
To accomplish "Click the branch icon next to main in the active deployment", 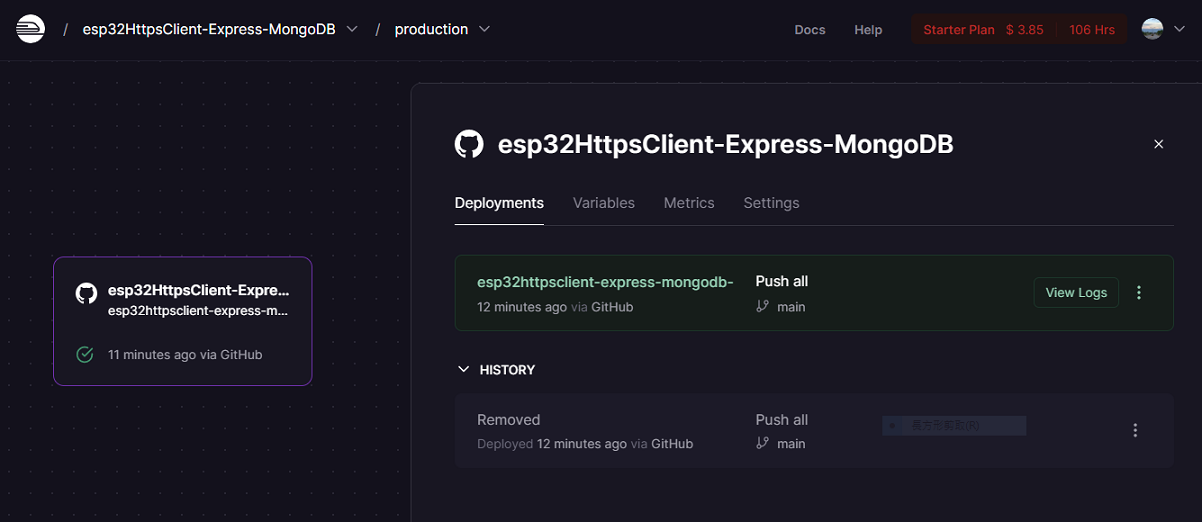I will [x=763, y=306].
